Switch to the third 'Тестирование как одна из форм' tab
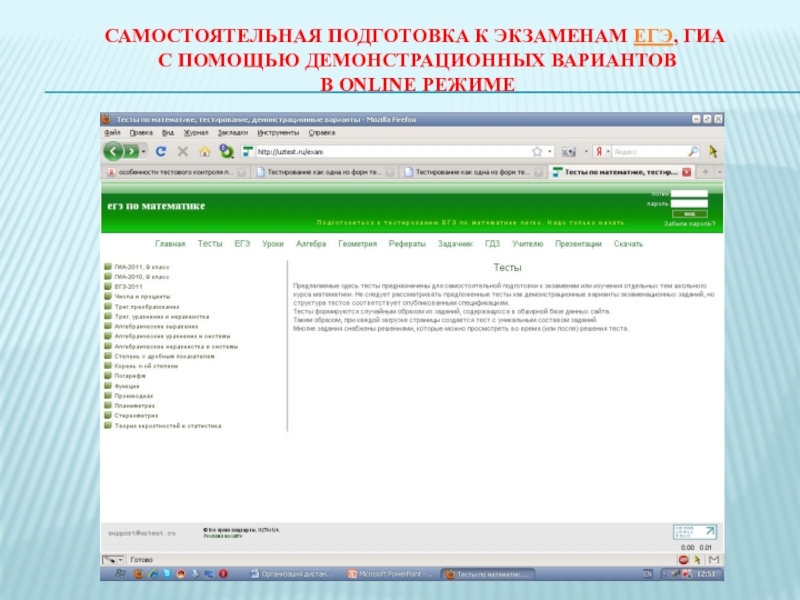Image resolution: width=800 pixels, height=600 pixels. [473, 172]
